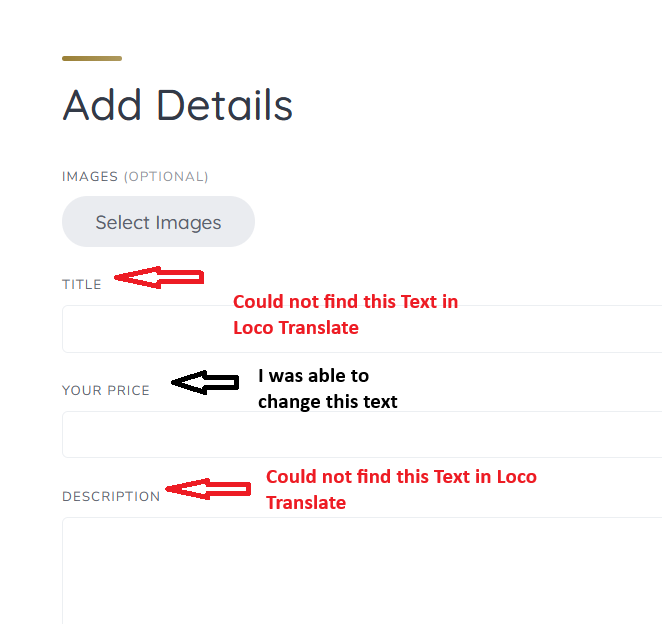Click the red arrow pointing at Description
The height and width of the screenshot is (624, 662).
click(208, 489)
